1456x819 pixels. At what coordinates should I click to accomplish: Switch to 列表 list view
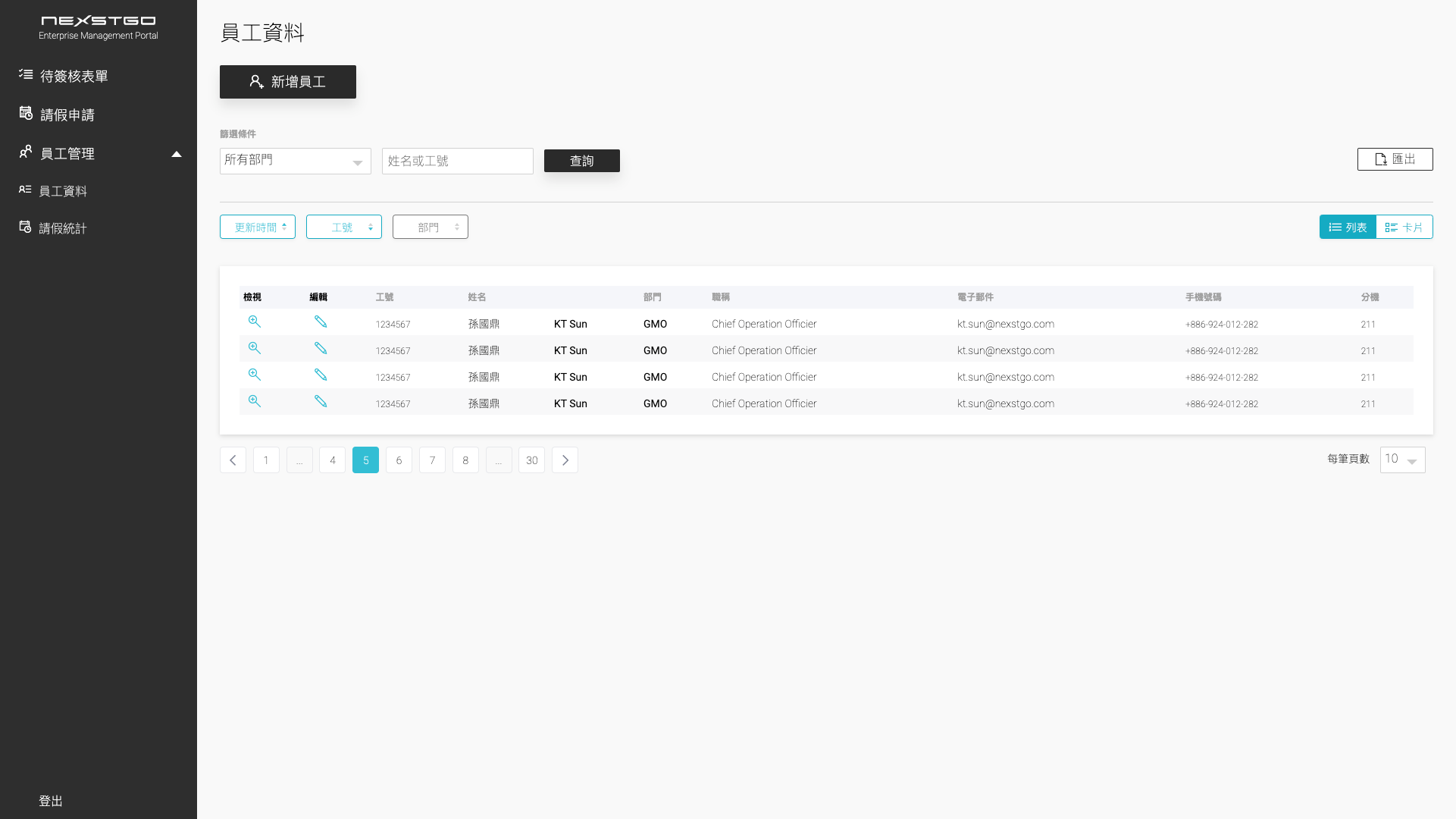click(1348, 227)
